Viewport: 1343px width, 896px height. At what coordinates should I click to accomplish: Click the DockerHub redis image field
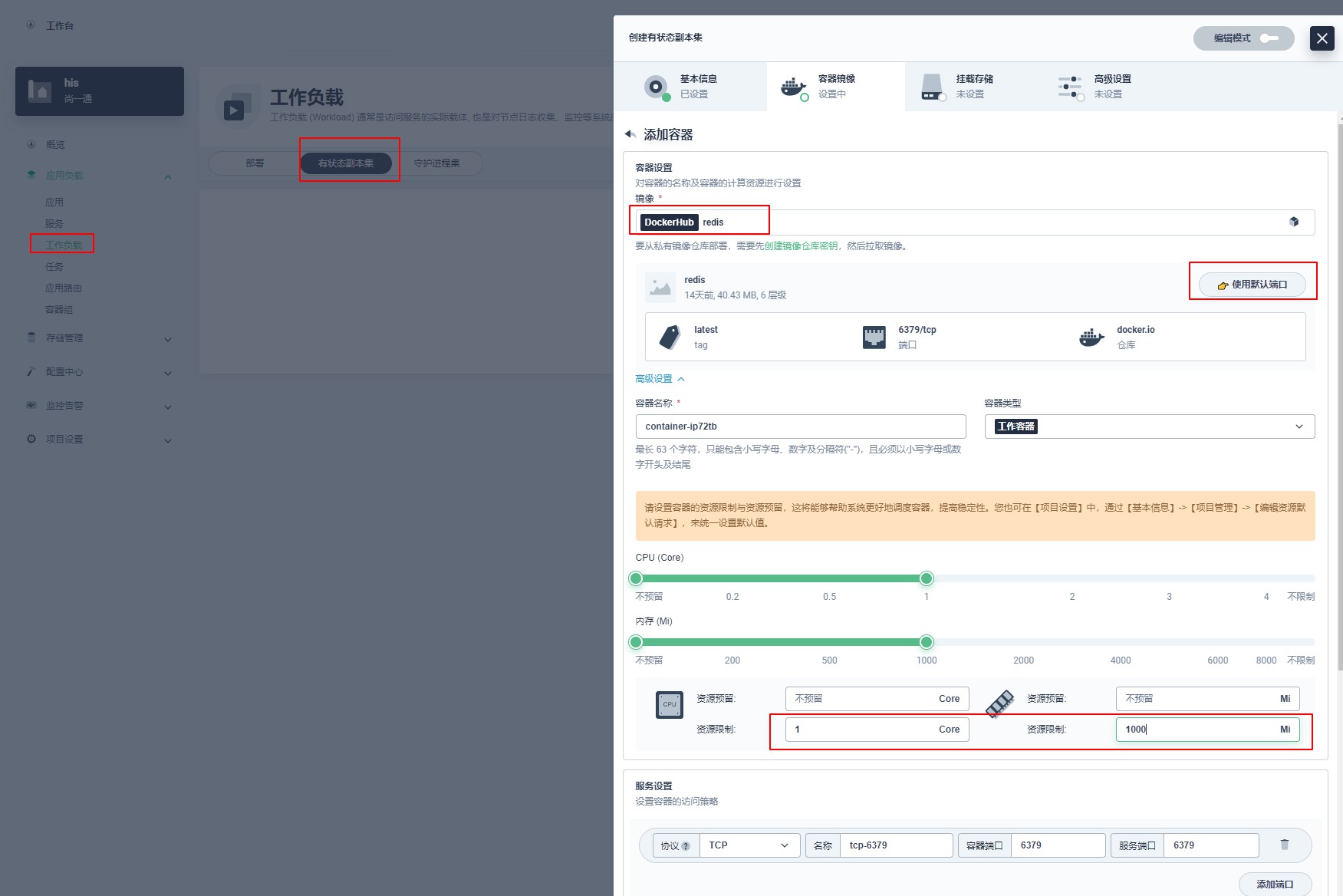tap(975, 222)
